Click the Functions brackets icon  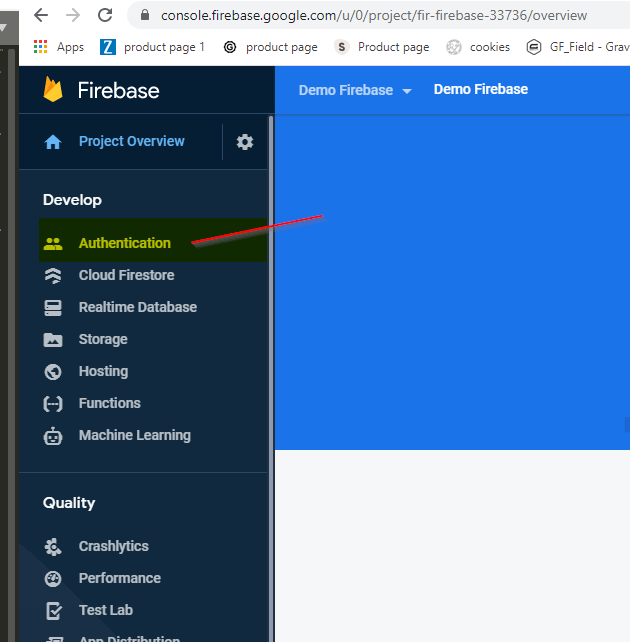(53, 404)
